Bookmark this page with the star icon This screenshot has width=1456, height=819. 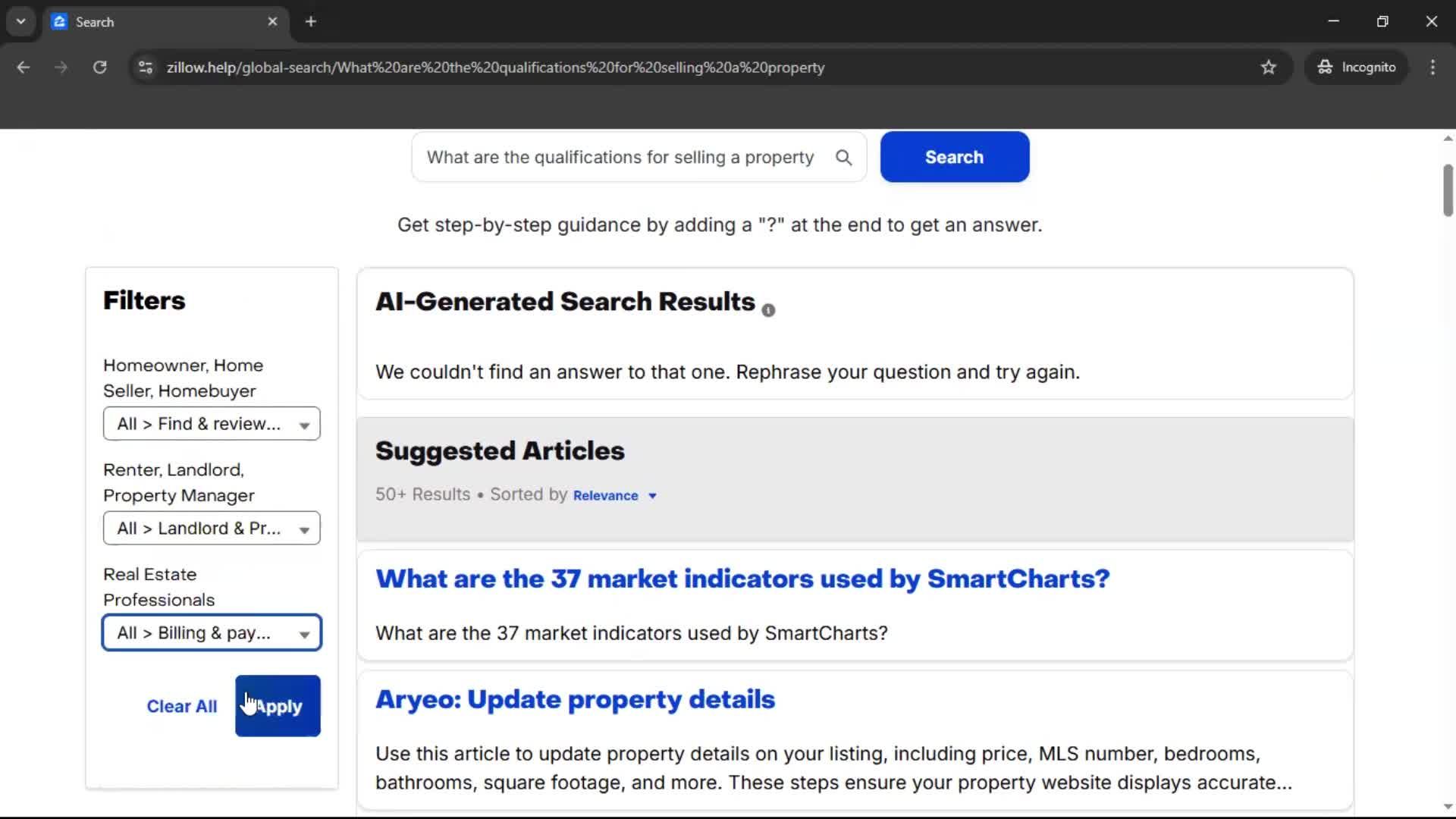click(x=1269, y=67)
